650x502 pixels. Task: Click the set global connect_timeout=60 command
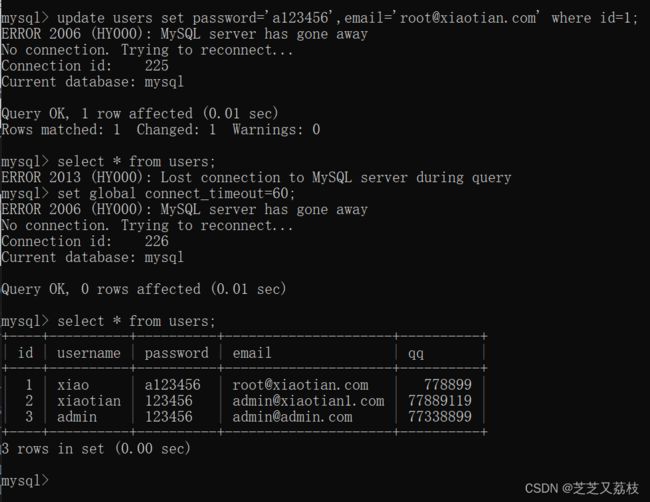[x=148, y=193]
